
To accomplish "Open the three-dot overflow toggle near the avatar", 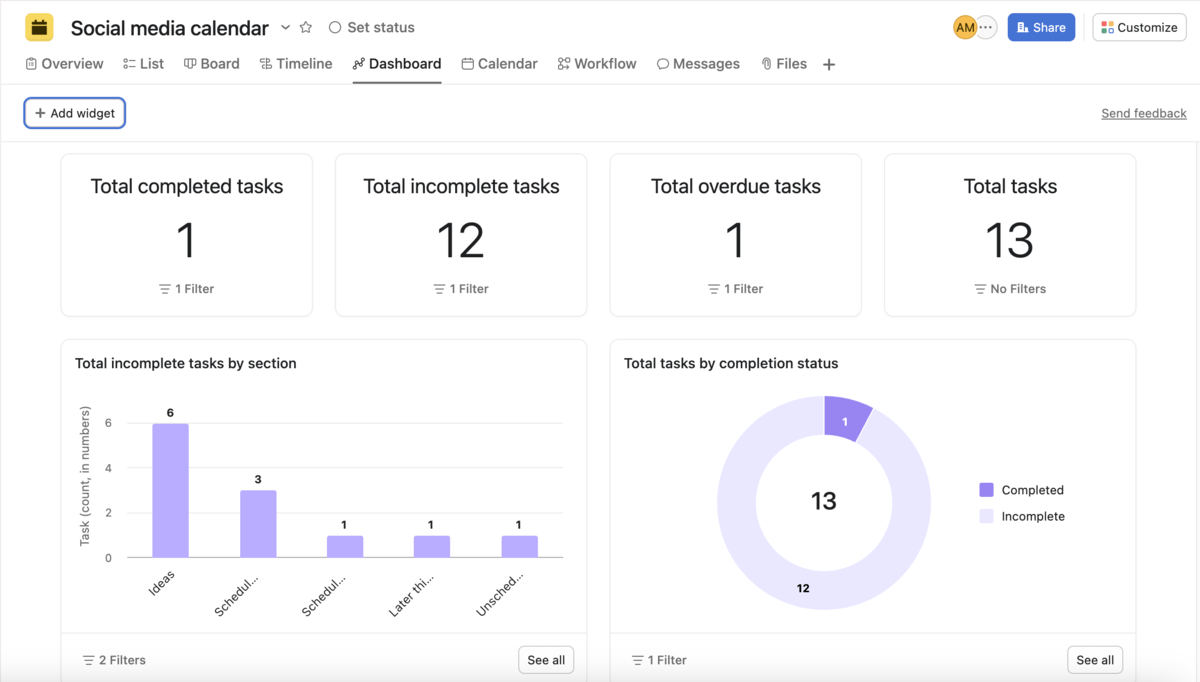I will (x=987, y=27).
